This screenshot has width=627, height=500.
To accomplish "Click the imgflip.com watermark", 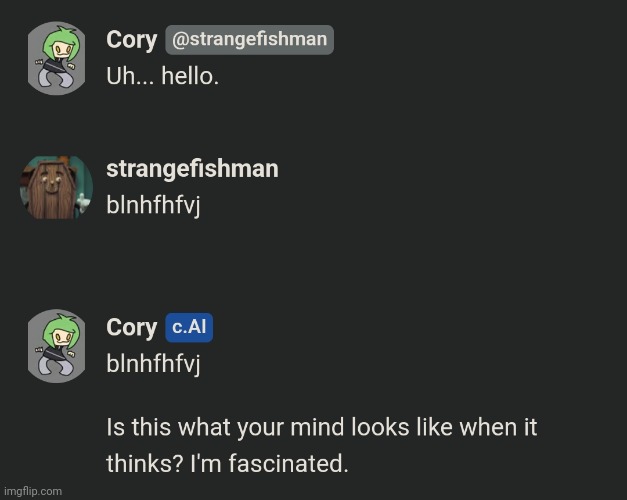I will pos(33,491).
